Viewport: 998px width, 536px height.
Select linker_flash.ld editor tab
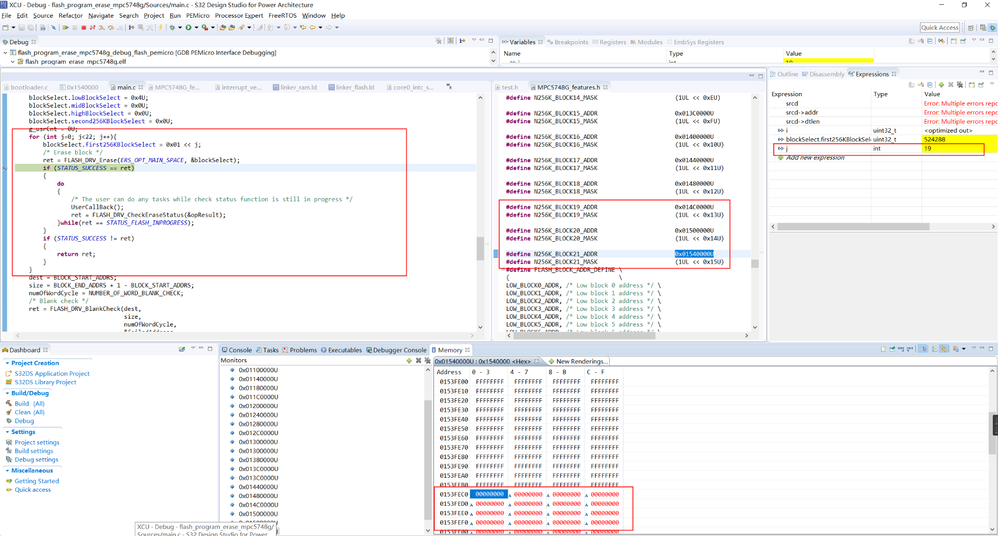[351, 87]
